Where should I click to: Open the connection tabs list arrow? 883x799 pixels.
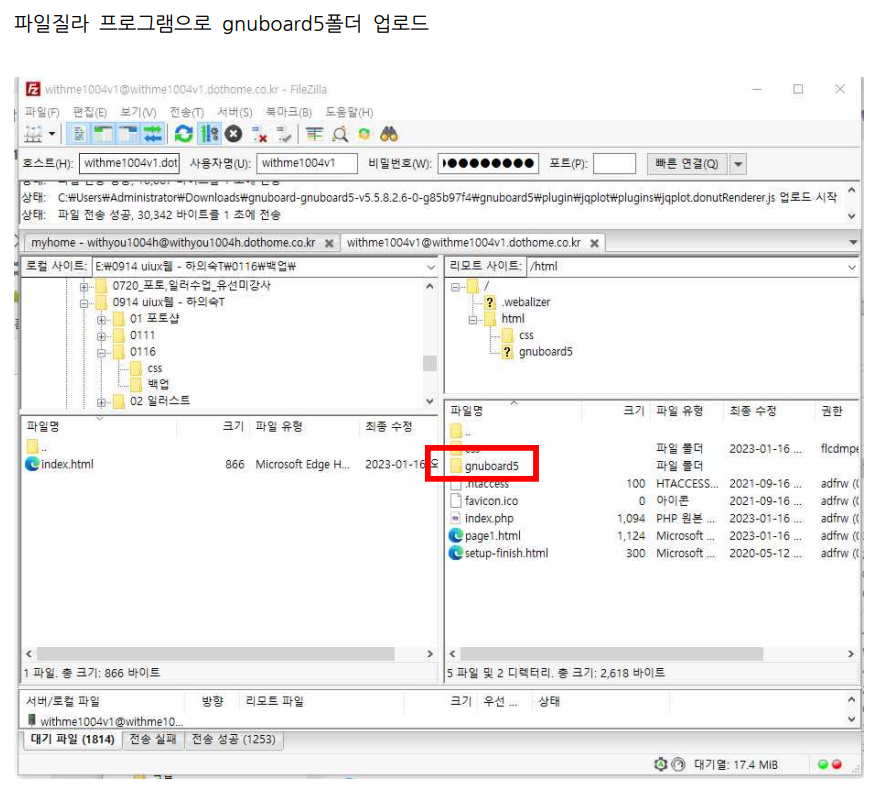(853, 243)
